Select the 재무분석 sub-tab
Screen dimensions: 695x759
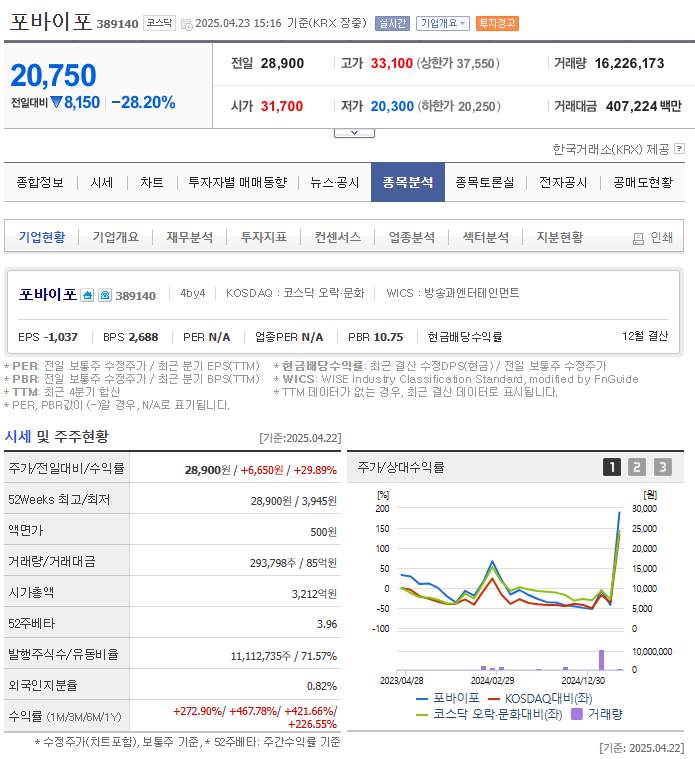coord(190,237)
